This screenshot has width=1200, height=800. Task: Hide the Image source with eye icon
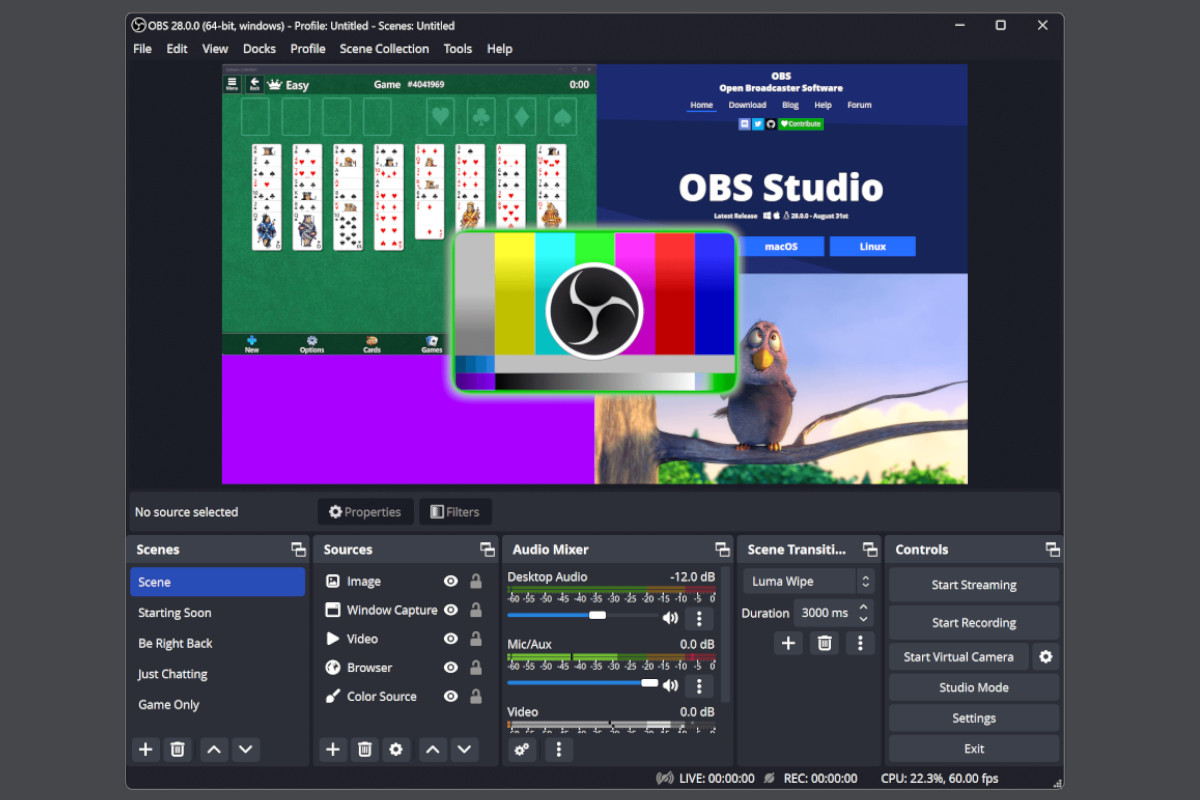pyautogui.click(x=451, y=581)
